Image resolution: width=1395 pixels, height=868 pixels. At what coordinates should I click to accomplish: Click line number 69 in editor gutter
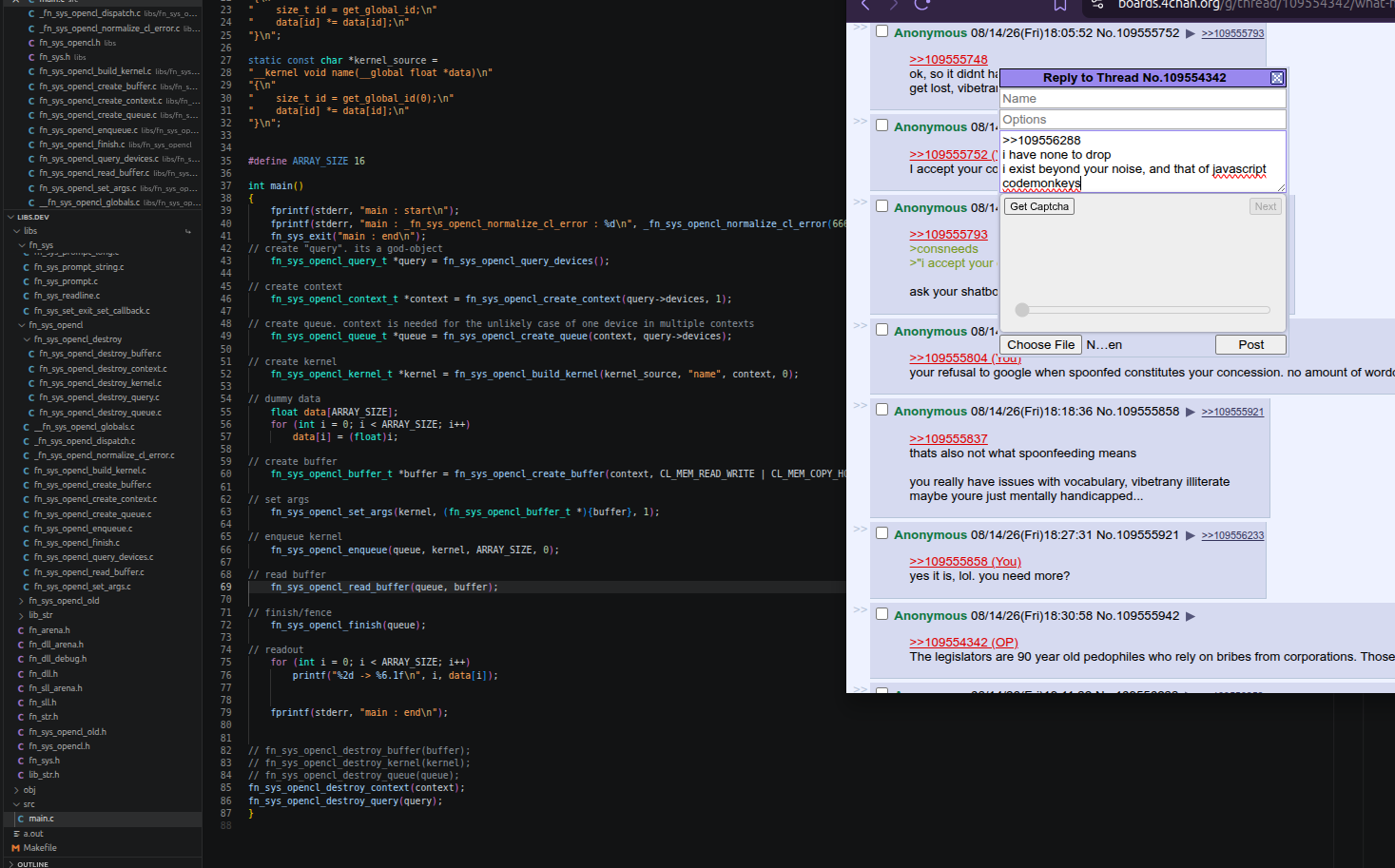(225, 588)
